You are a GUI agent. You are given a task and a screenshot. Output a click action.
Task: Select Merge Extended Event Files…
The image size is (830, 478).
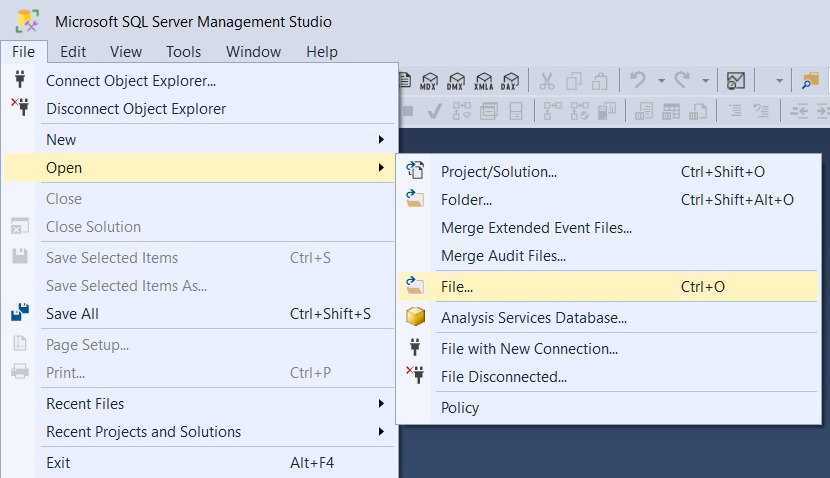tap(609, 228)
